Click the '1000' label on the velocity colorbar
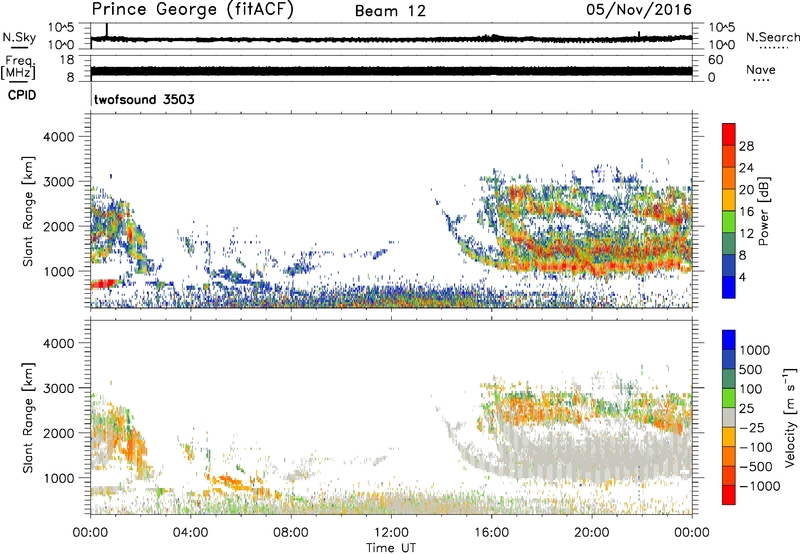 [x=755, y=350]
